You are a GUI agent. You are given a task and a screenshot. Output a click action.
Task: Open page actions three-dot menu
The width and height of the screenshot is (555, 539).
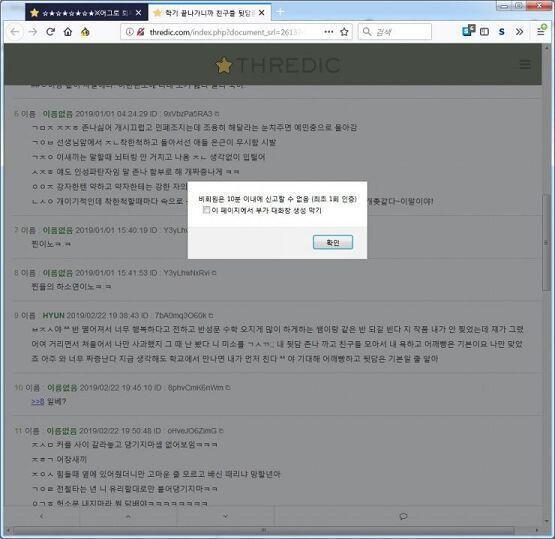point(329,32)
